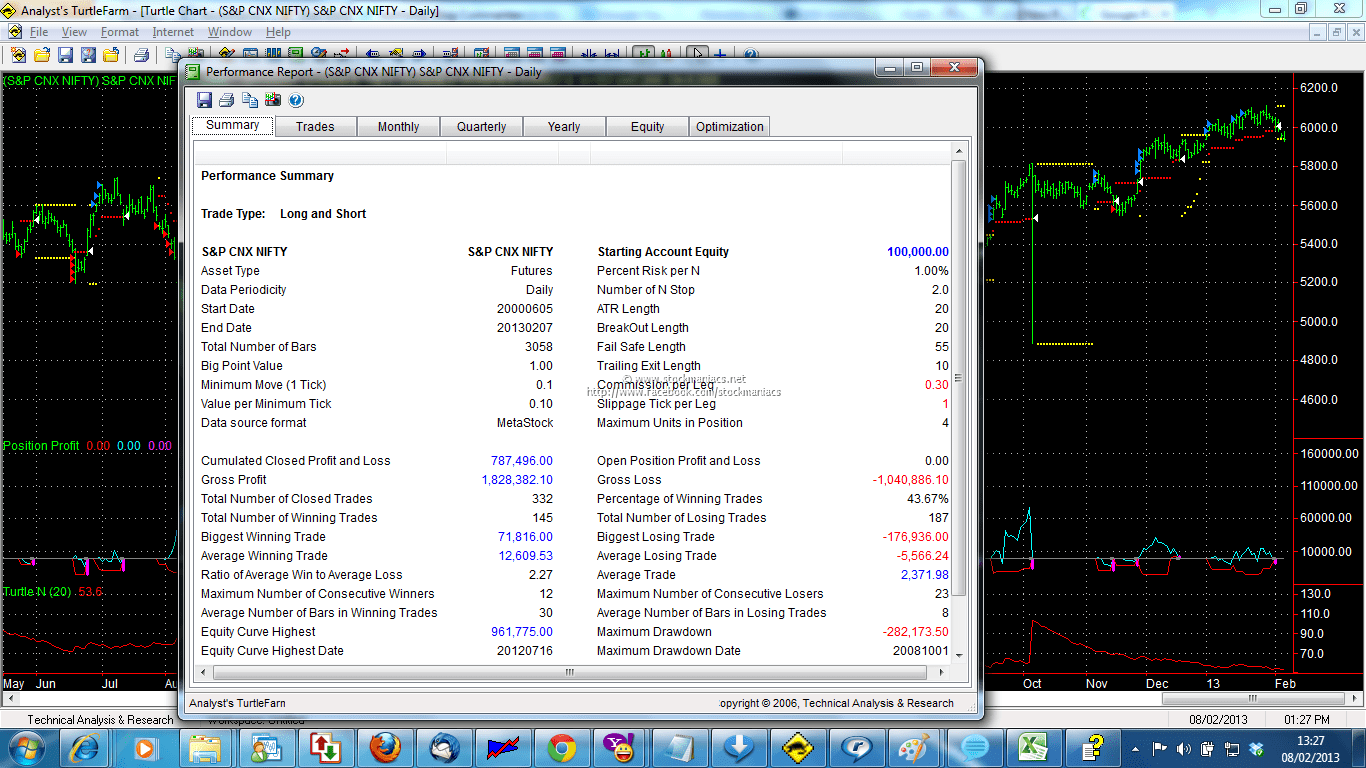Screen dimensions: 1366x768
Task: Select the blue crosshair tool on the toolbar
Action: 720,54
